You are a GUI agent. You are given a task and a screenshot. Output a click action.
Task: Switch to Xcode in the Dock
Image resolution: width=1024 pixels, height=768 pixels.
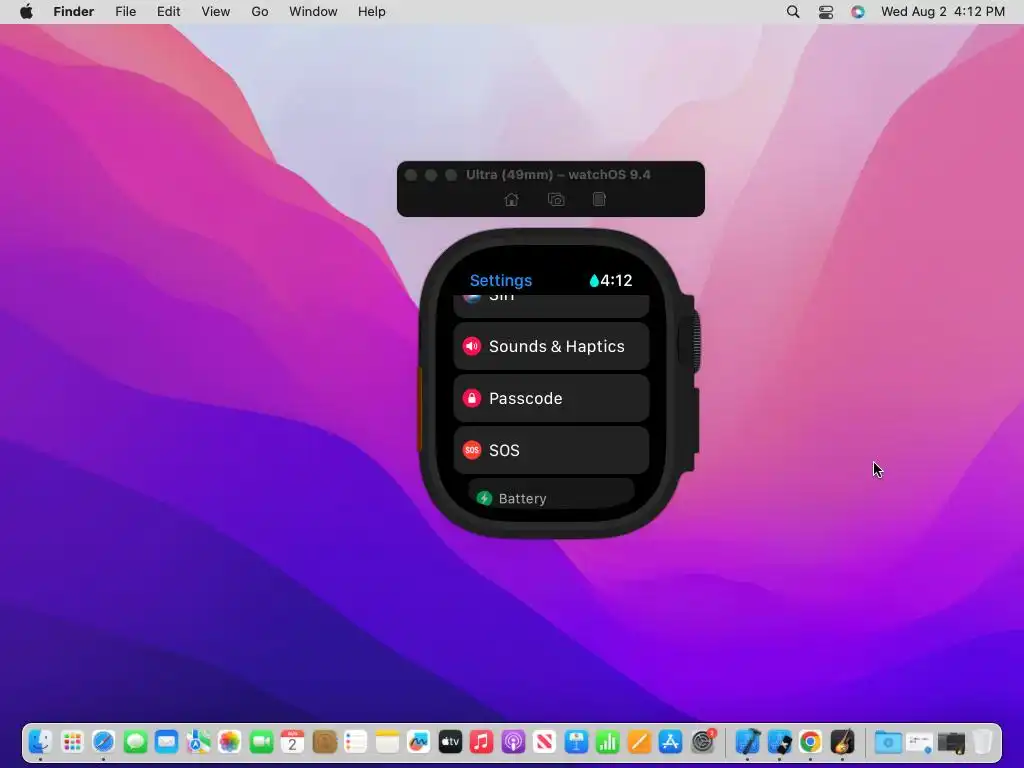[x=748, y=742]
